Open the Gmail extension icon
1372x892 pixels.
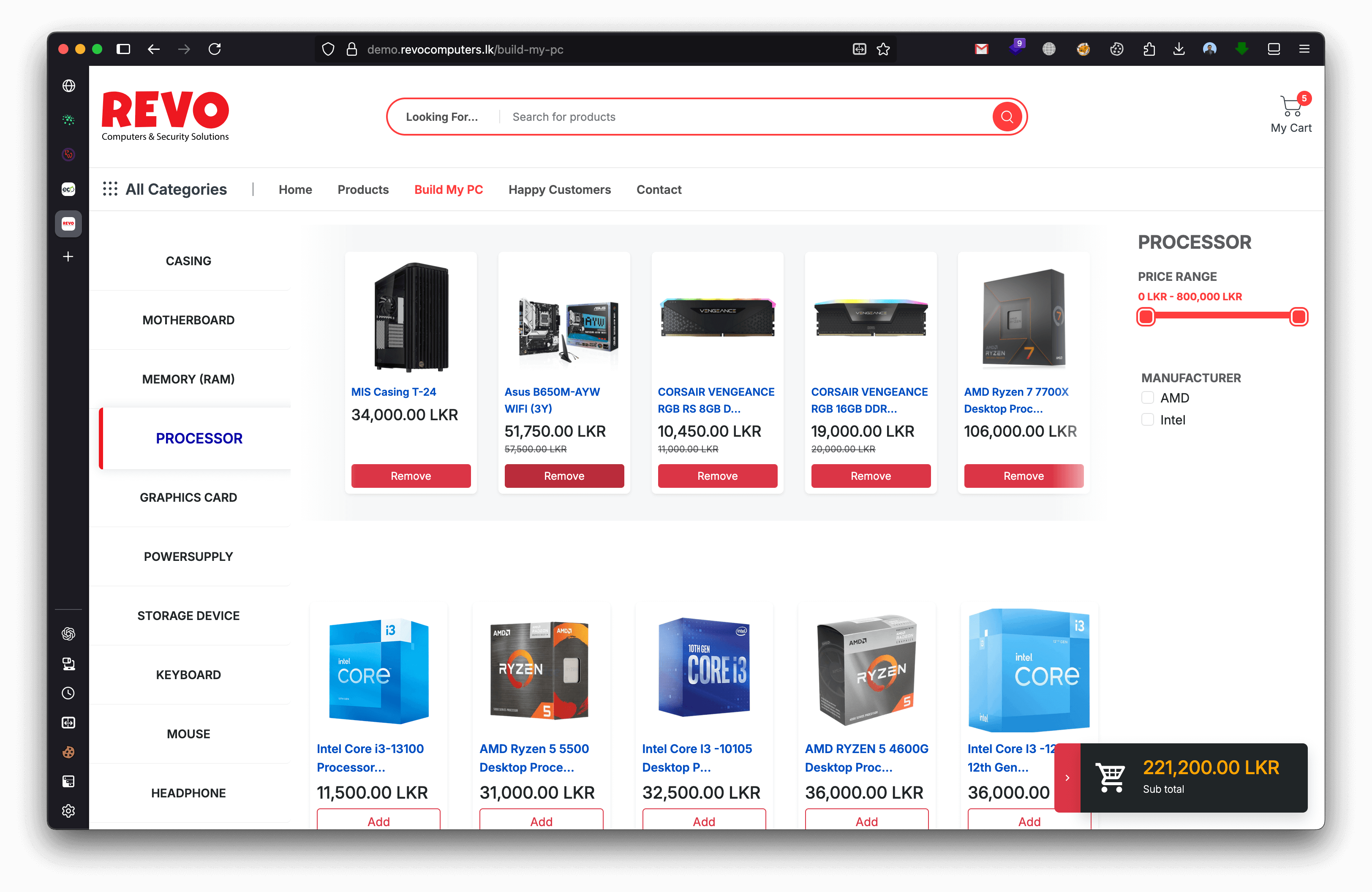[981, 49]
